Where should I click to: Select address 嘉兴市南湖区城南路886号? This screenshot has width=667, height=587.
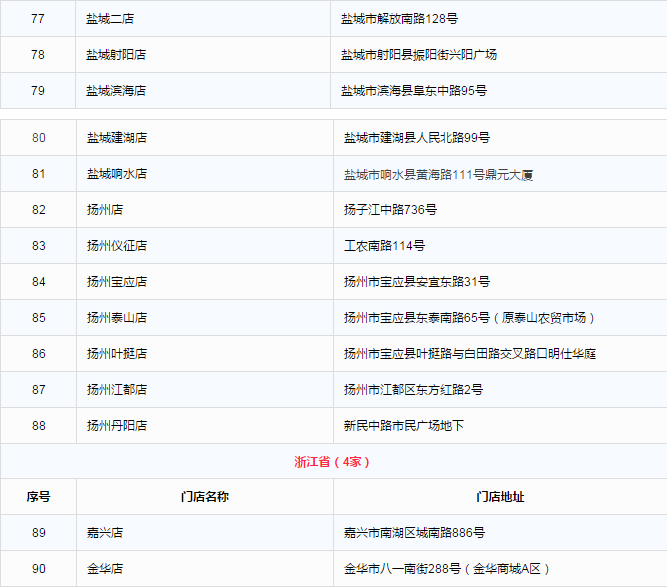click(414, 533)
